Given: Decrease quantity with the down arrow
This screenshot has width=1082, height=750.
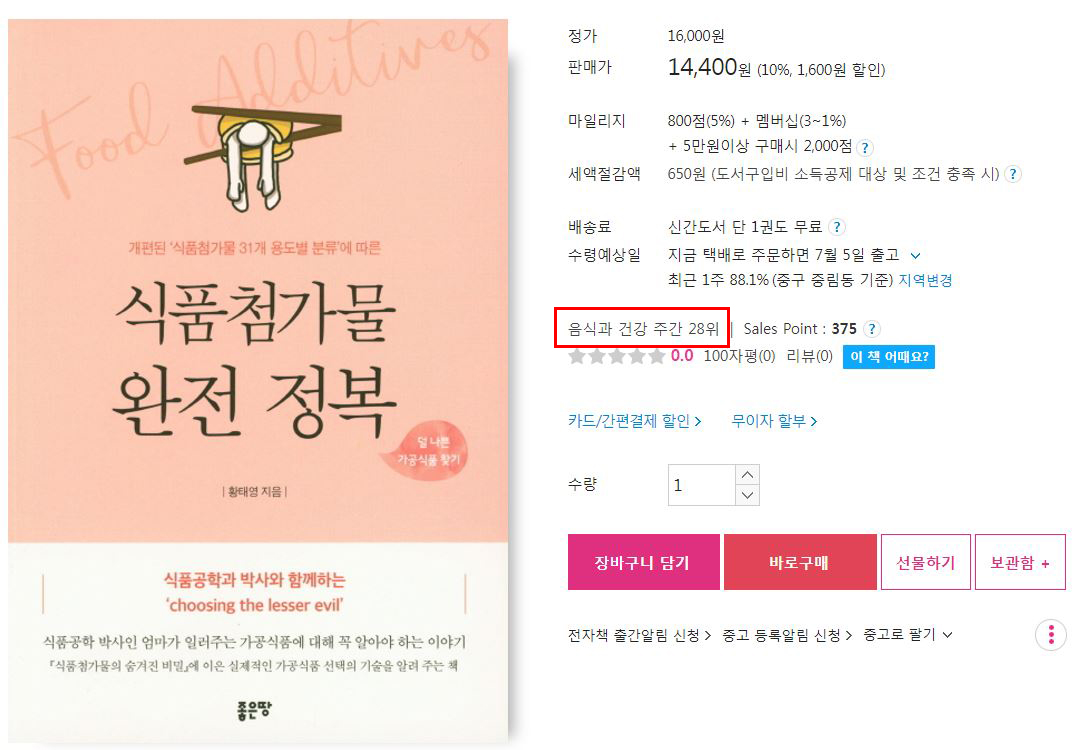Looking at the screenshot, I should click(747, 495).
